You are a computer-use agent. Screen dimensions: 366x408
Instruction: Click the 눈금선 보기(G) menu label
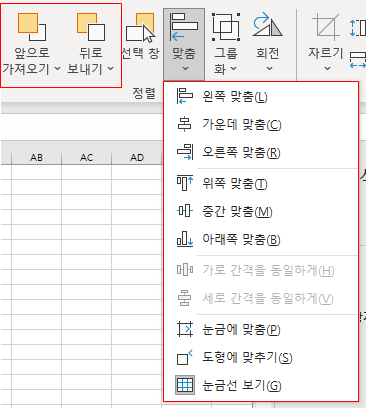click(x=242, y=385)
